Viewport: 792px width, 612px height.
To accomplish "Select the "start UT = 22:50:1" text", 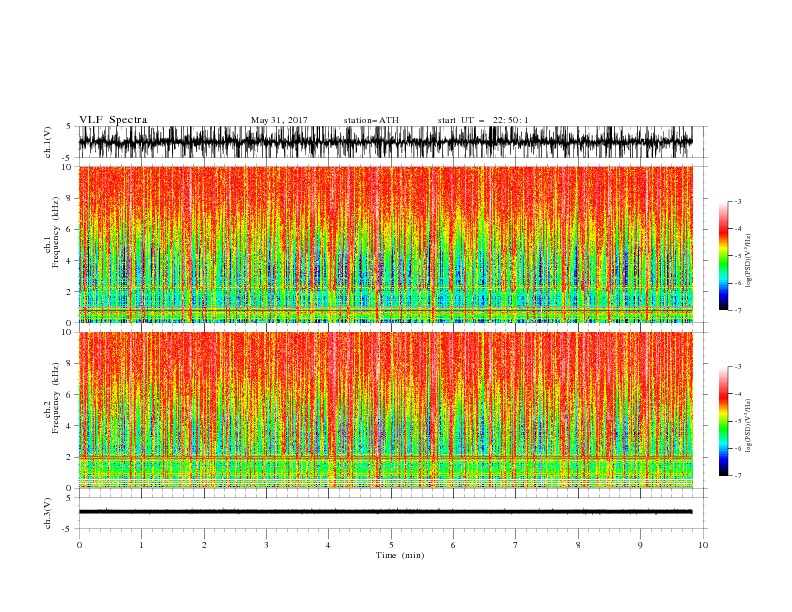I will coord(483,120).
